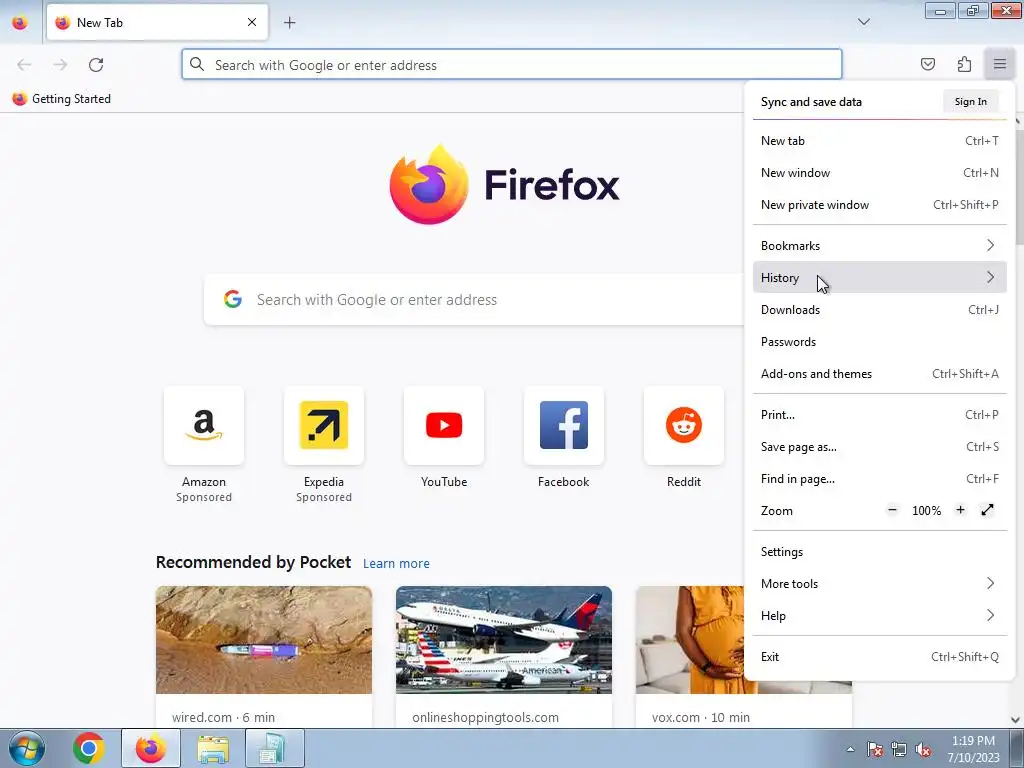Launch Chrome from the taskbar
Viewport: 1024px width, 768px height.
[89, 748]
